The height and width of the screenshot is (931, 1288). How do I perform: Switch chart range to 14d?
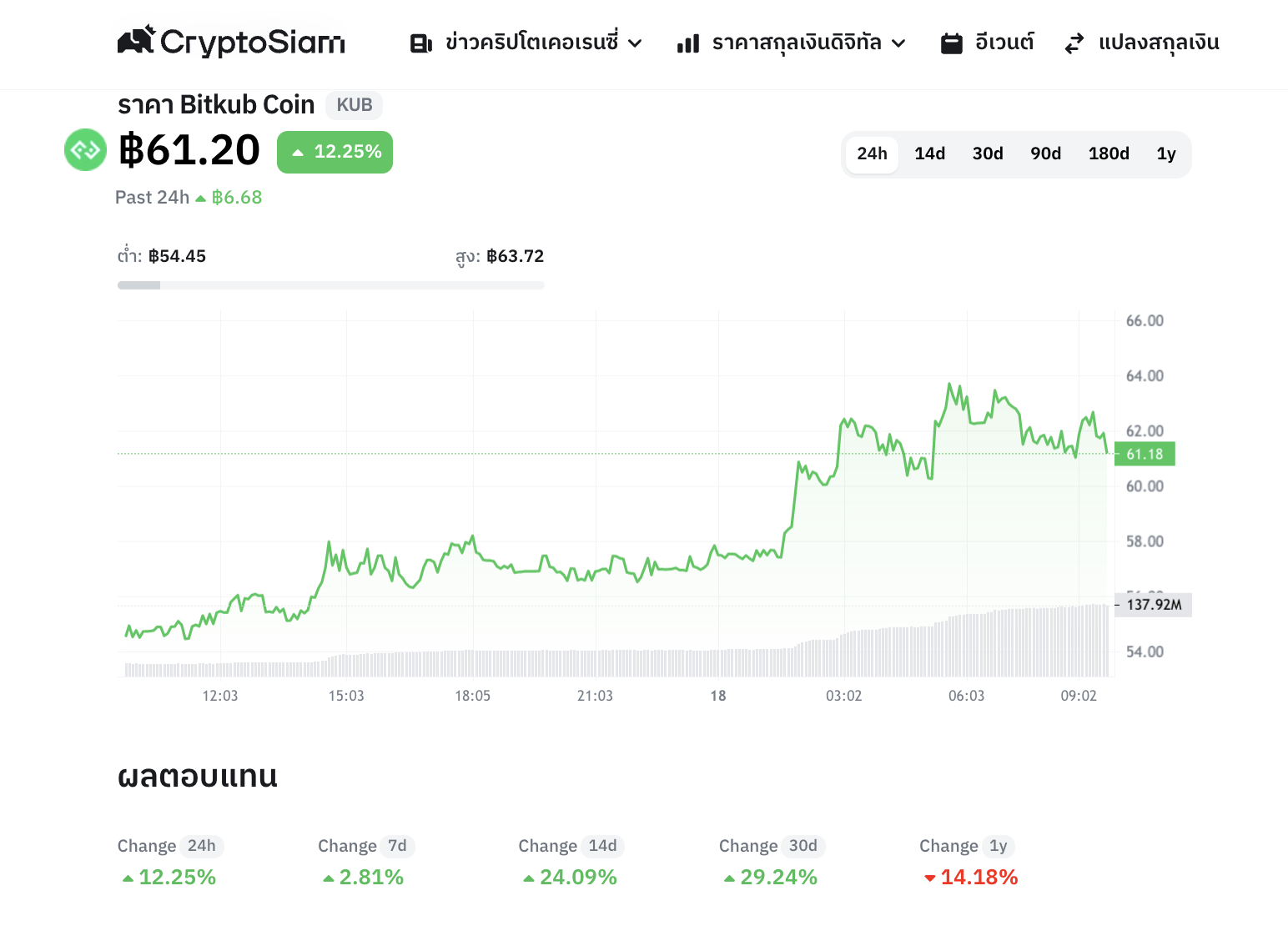tap(930, 154)
